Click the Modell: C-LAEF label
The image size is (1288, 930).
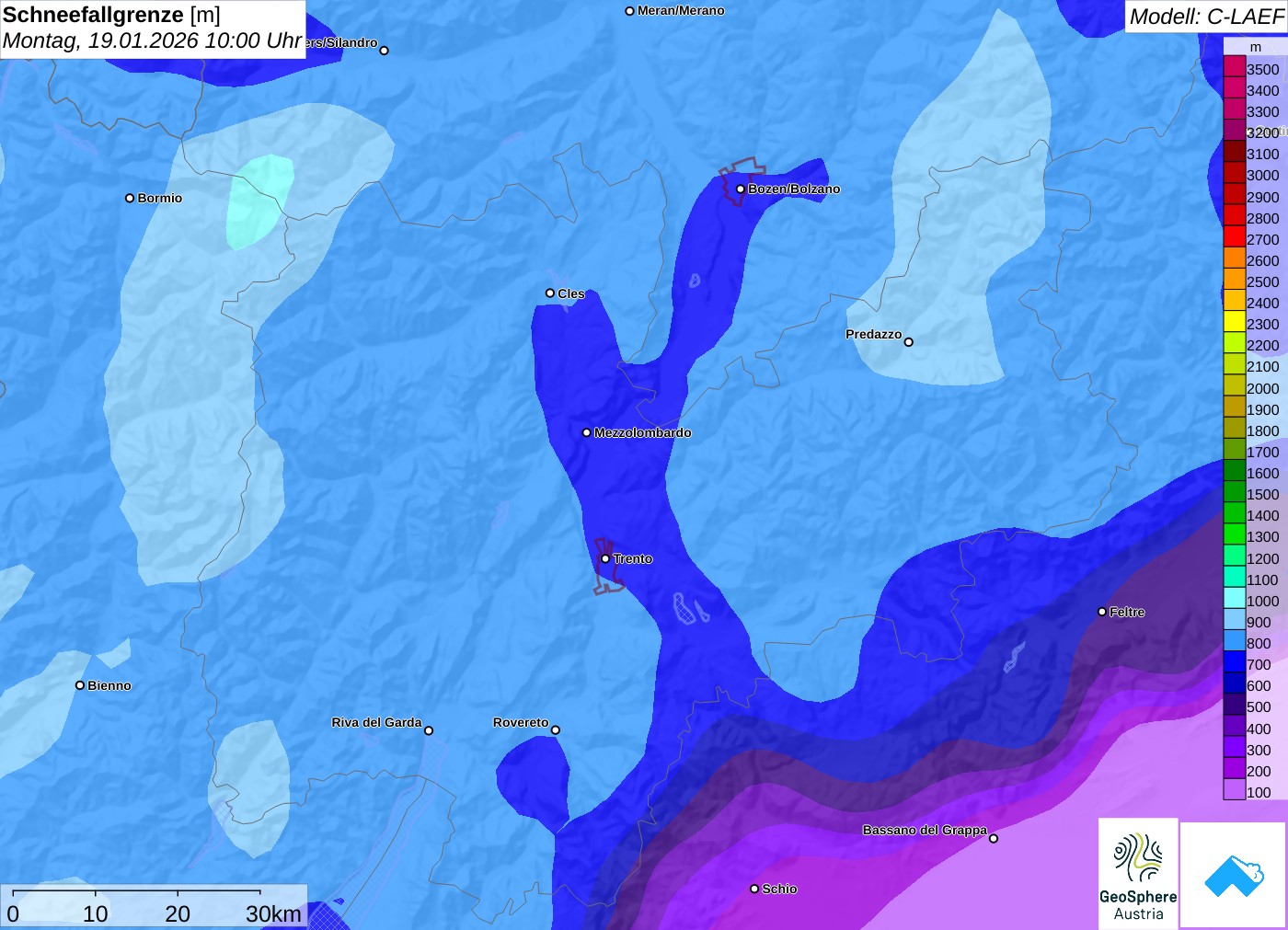pyautogui.click(x=1206, y=17)
